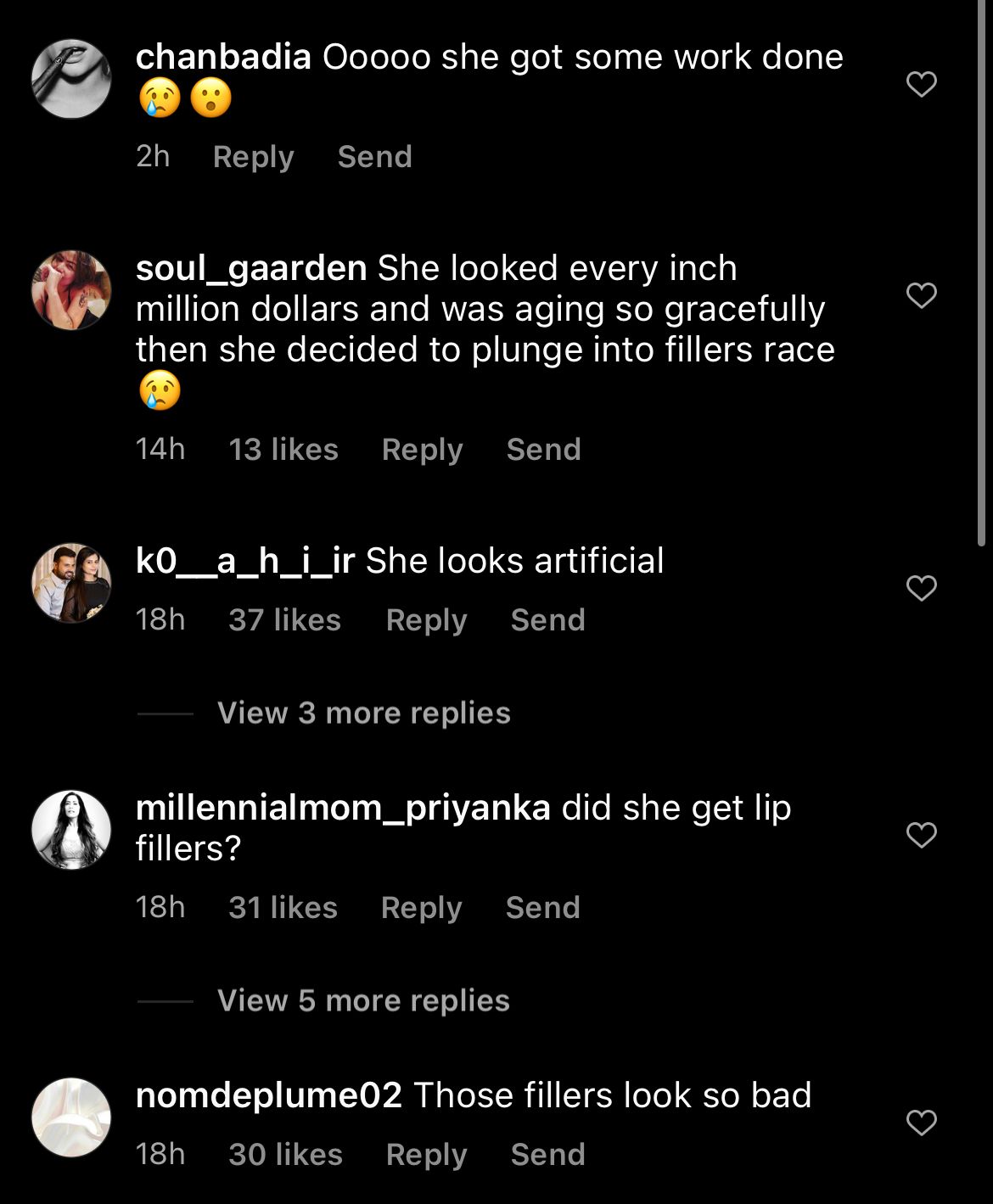Reply to chanbadia's comment

(253, 157)
